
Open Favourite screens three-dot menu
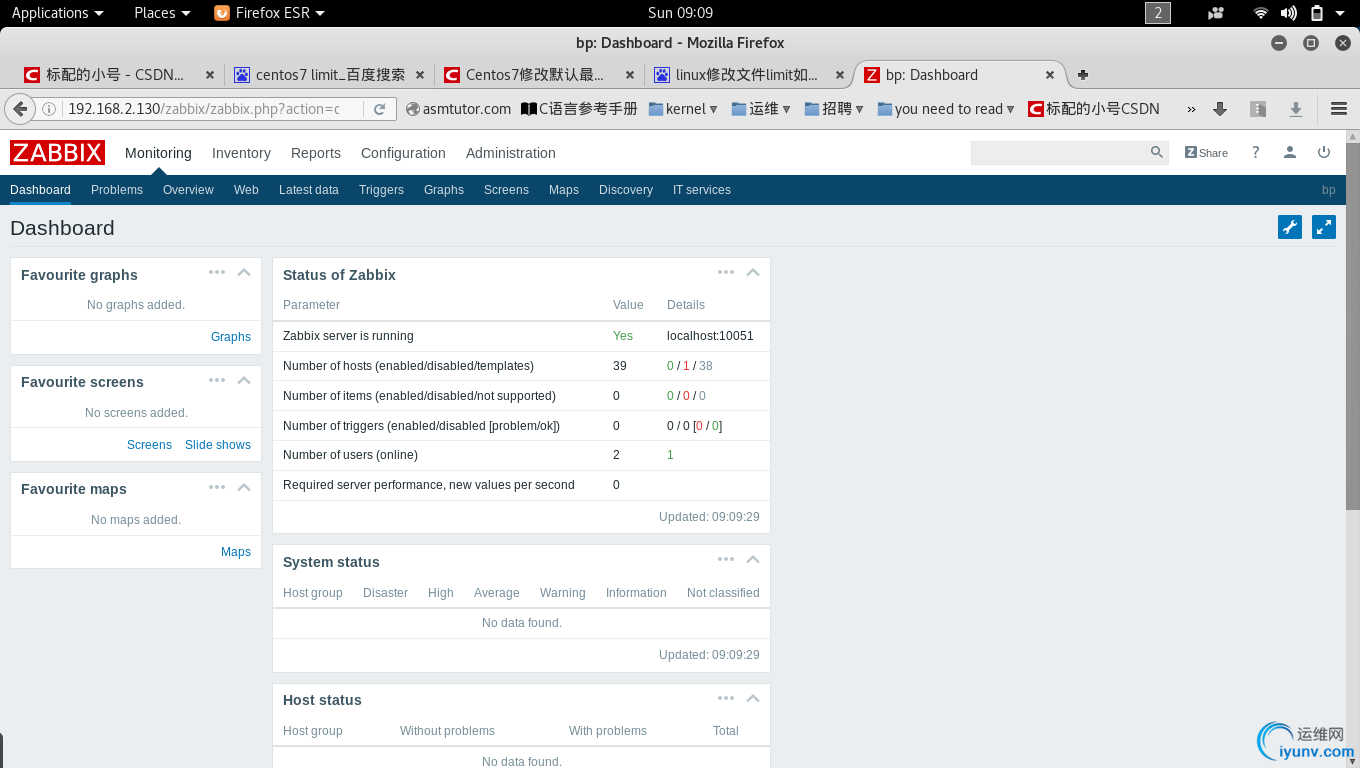[217, 380]
